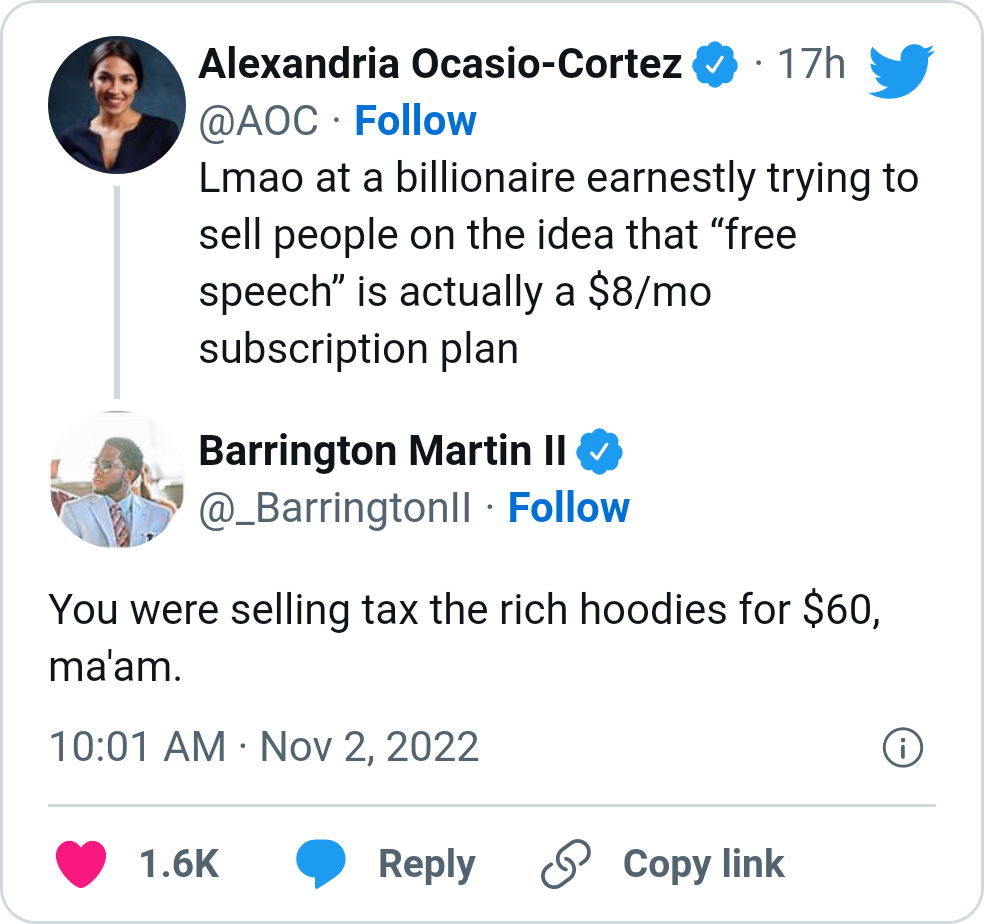Open the Alexandria Ocasio-Cortez display name
Screen dimensions: 984x924
[x=441, y=64]
